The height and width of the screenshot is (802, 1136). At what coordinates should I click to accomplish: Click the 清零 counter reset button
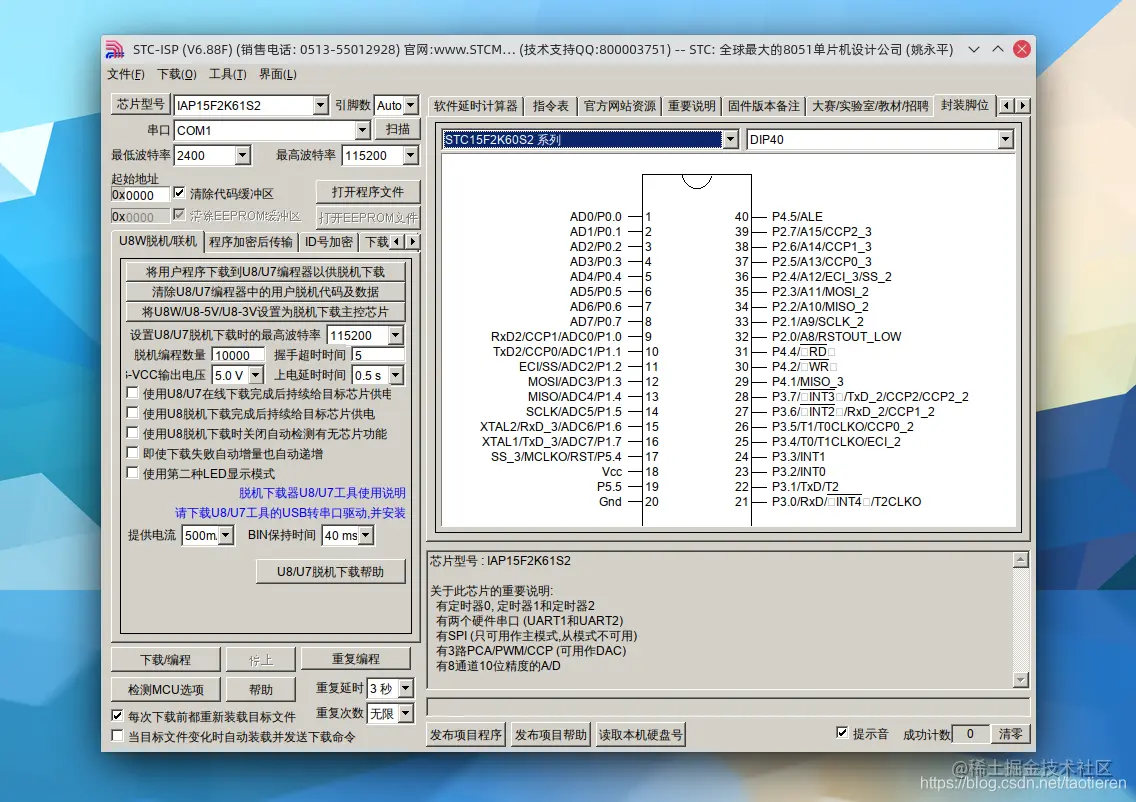(x=1010, y=734)
